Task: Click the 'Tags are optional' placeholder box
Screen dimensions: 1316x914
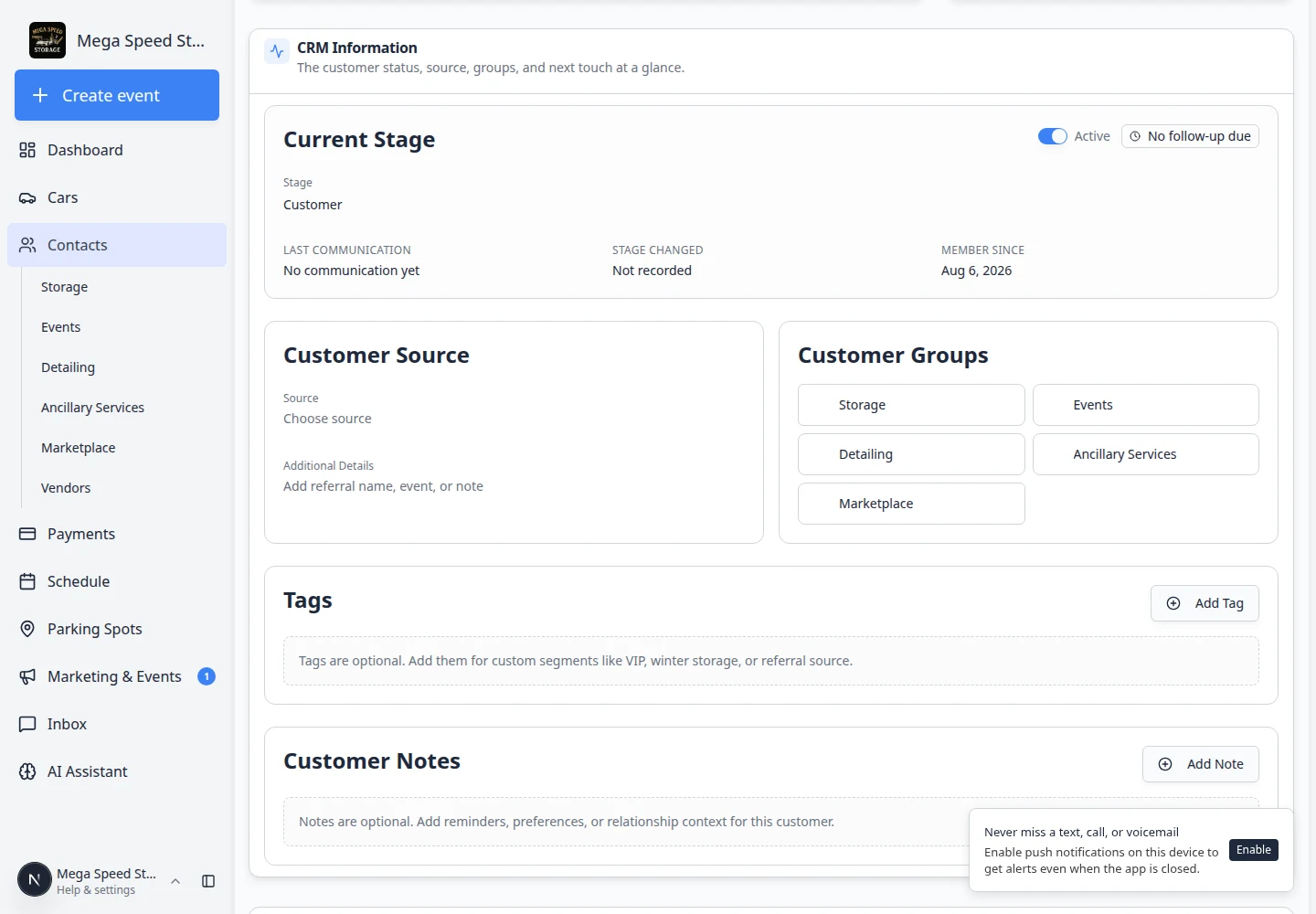Action: pos(771,661)
